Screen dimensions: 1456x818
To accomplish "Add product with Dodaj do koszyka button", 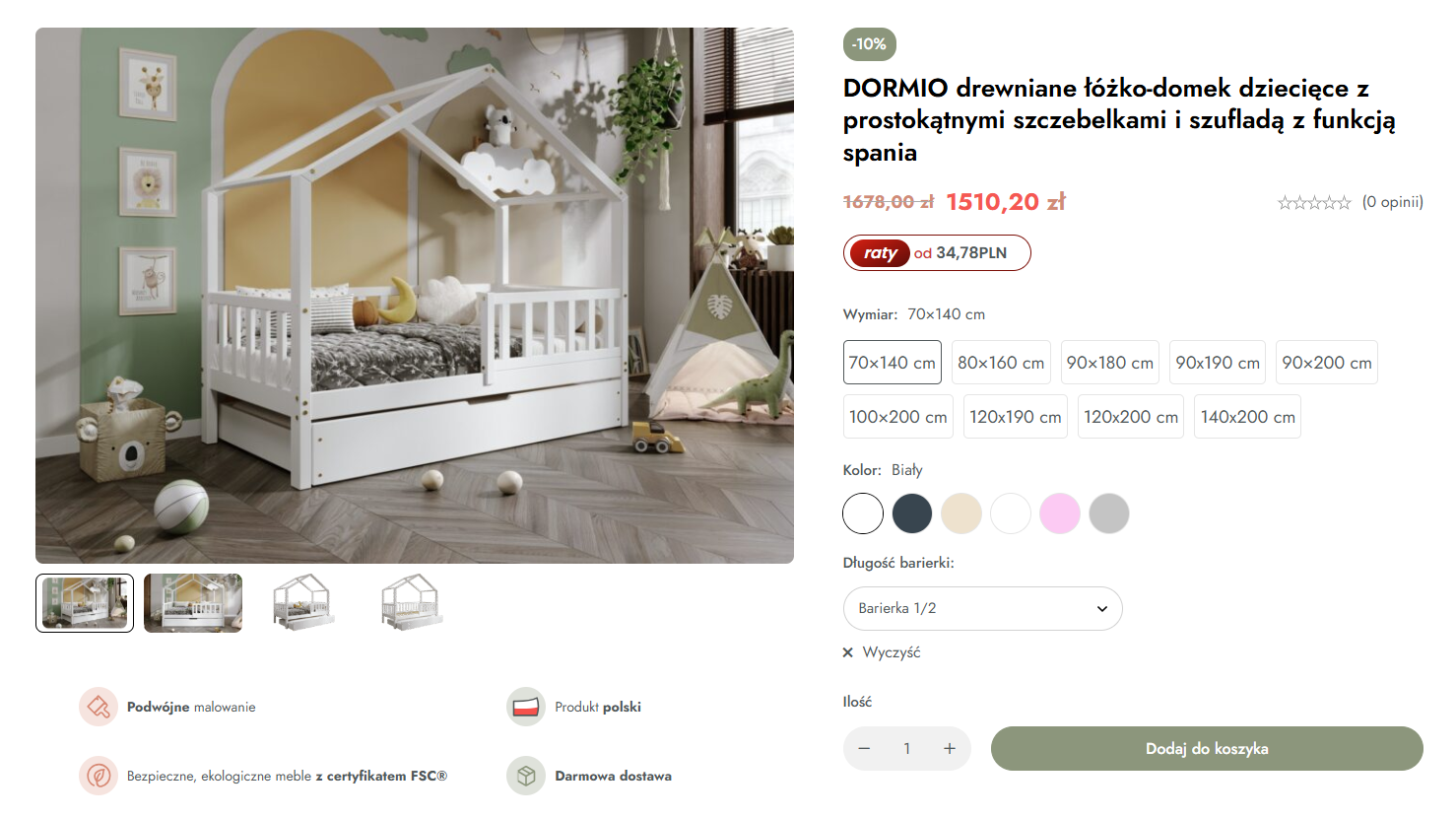I will [x=1207, y=749].
